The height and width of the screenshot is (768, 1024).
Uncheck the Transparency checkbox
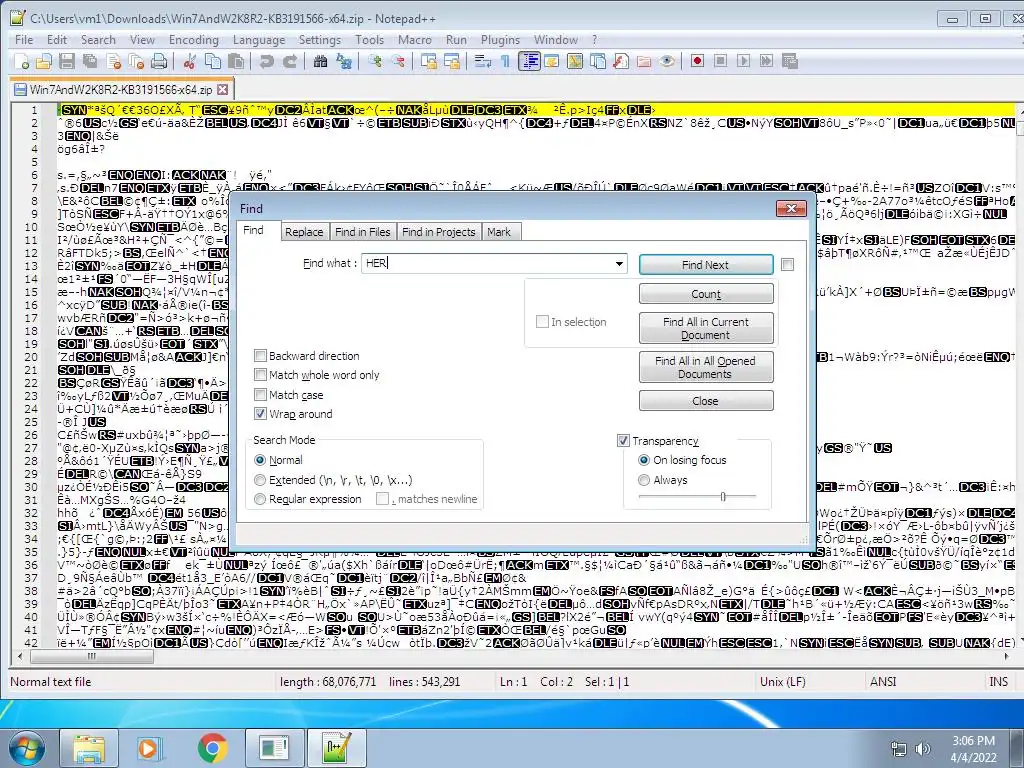tap(623, 441)
